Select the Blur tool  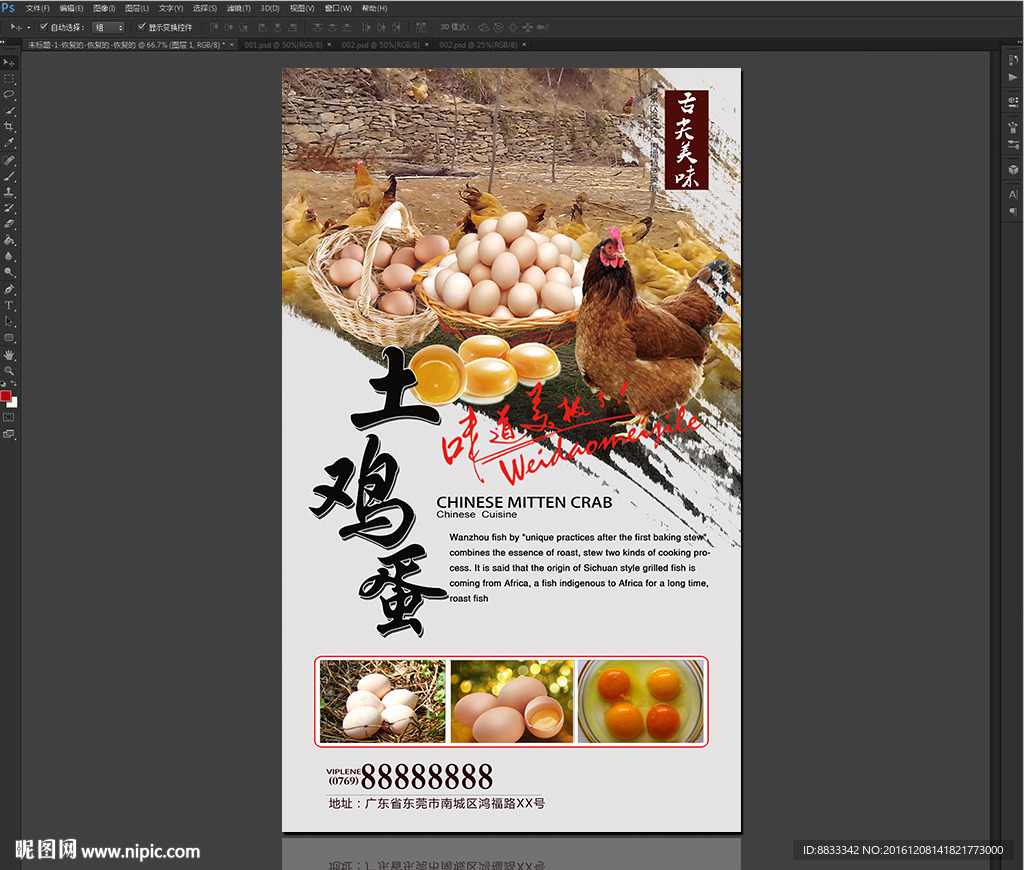tap(9, 256)
